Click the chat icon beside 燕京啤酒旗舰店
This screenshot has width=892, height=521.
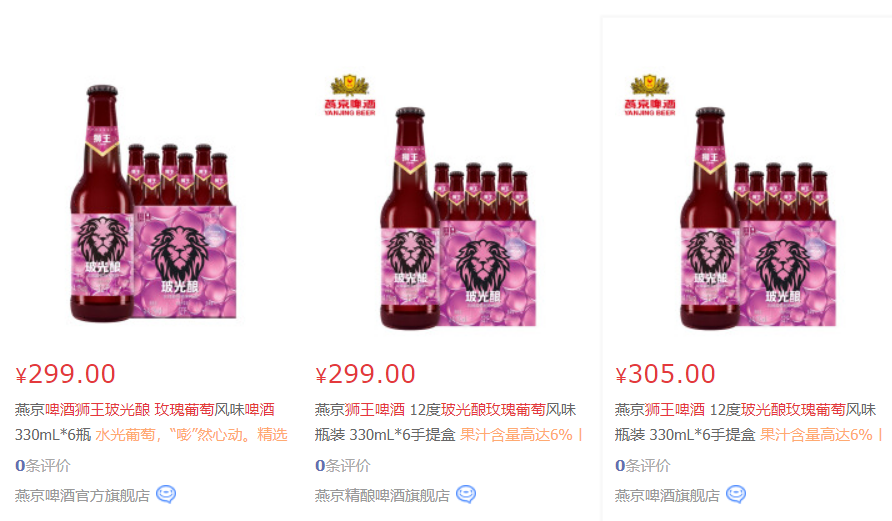click(x=736, y=494)
